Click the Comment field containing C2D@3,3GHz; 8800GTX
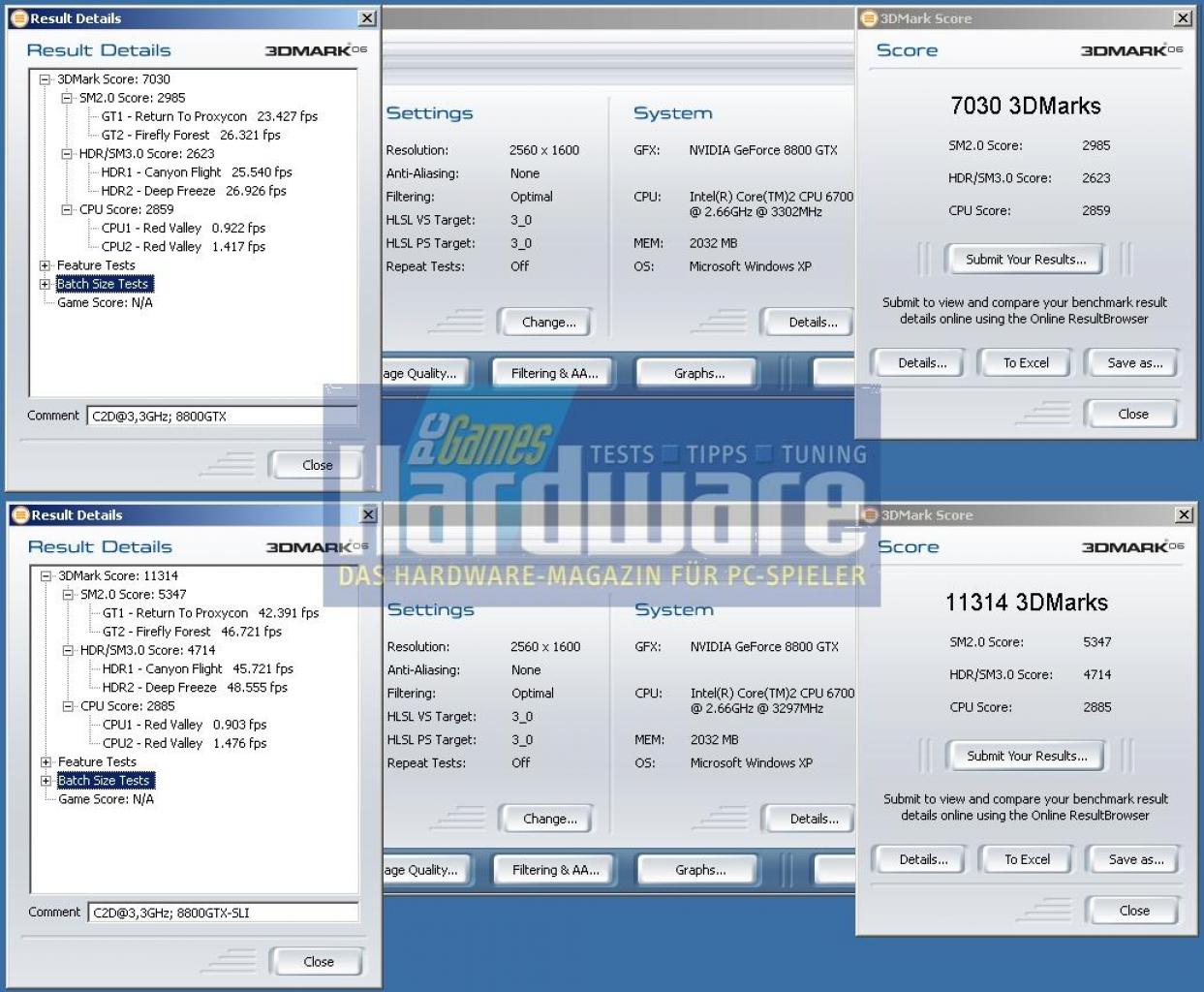Viewport: 1204px width, 992px height. pyautogui.click(x=222, y=416)
